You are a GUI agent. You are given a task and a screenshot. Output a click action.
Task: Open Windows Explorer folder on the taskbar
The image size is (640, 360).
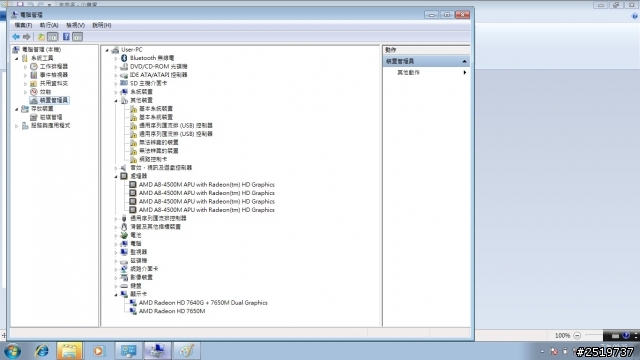69,351
